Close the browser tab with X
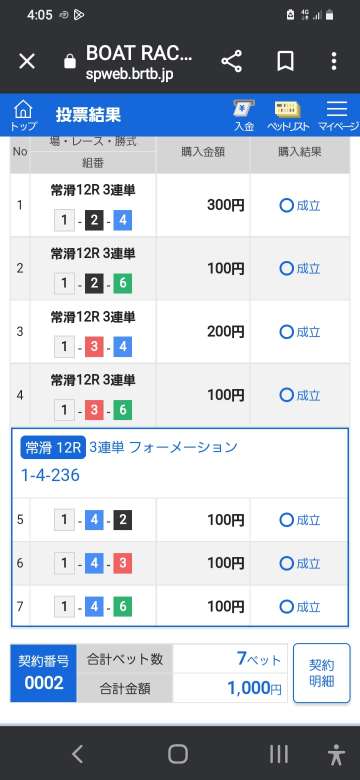Viewport: 360px width, 780px height. tap(27, 62)
